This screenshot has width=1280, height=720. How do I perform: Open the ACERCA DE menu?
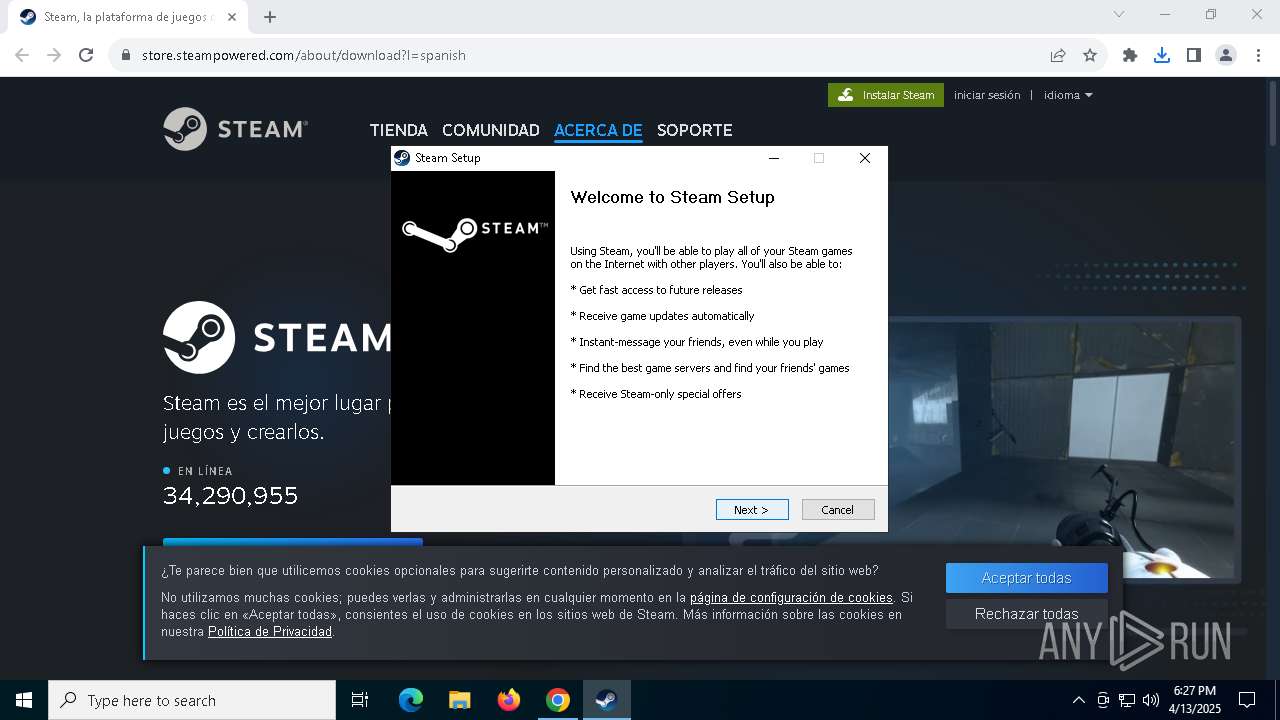pyautogui.click(x=598, y=130)
